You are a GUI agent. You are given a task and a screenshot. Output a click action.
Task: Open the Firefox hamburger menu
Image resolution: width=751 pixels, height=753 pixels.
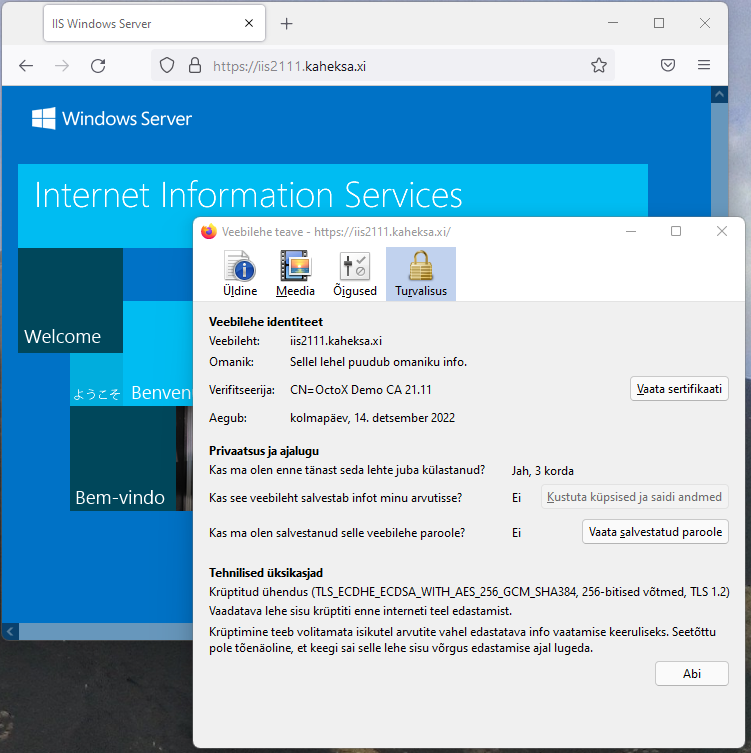704,65
